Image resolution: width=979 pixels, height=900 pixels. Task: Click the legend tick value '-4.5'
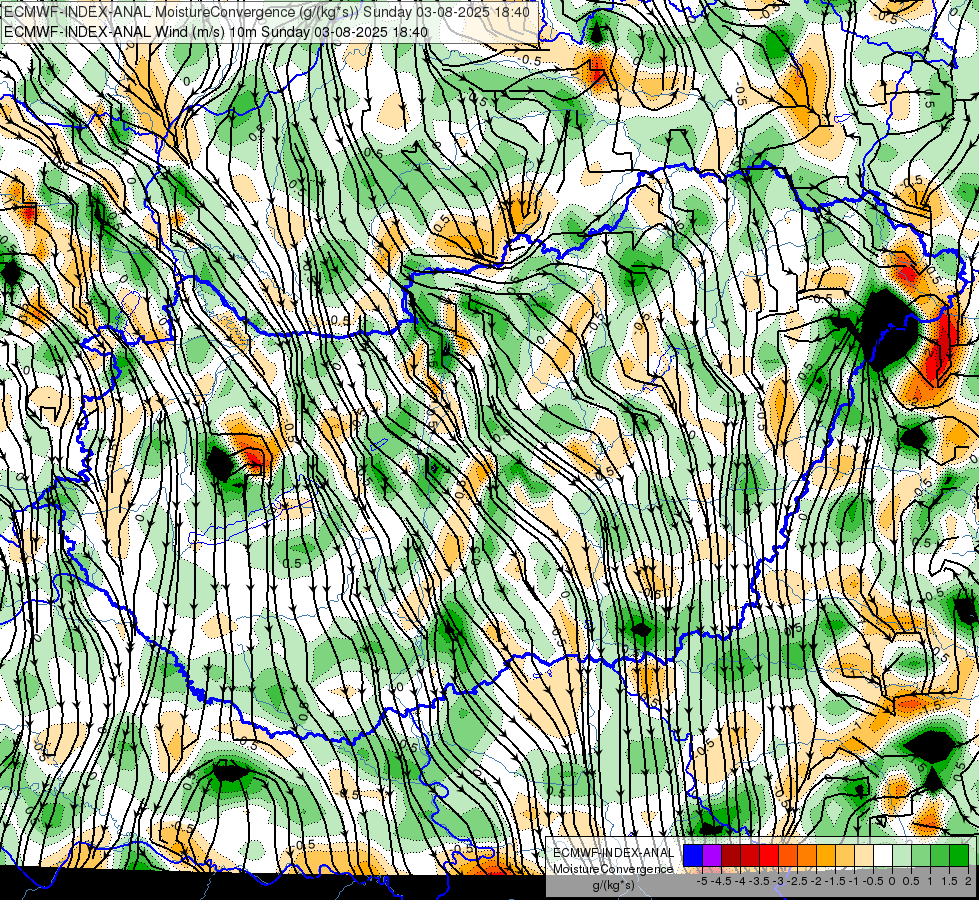[721, 881]
